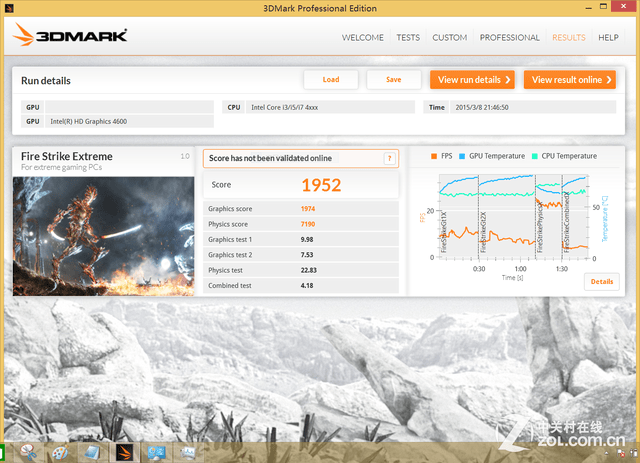This screenshot has width=640, height=463.
Task: Click the GPU Temperature legend blue swatch
Action: [x=462, y=156]
